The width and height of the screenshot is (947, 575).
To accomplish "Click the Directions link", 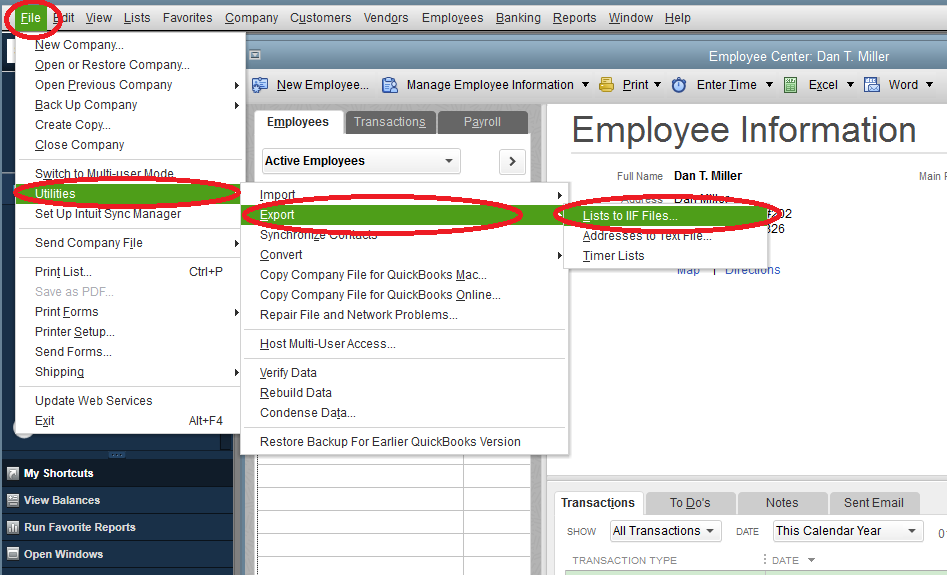I will click(752, 270).
